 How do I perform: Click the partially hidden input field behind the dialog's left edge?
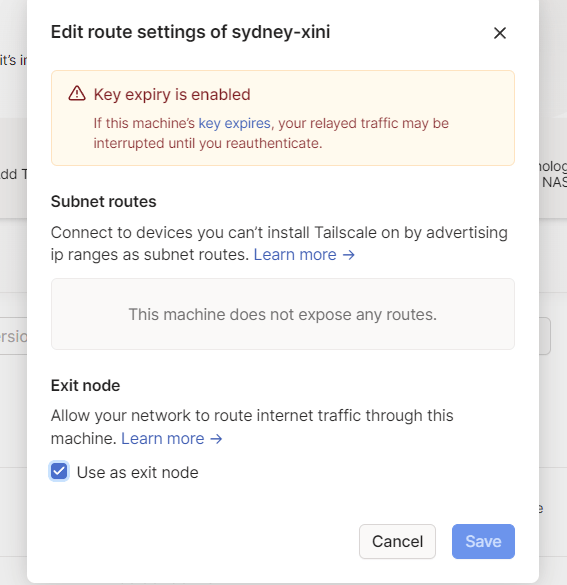[13, 336]
